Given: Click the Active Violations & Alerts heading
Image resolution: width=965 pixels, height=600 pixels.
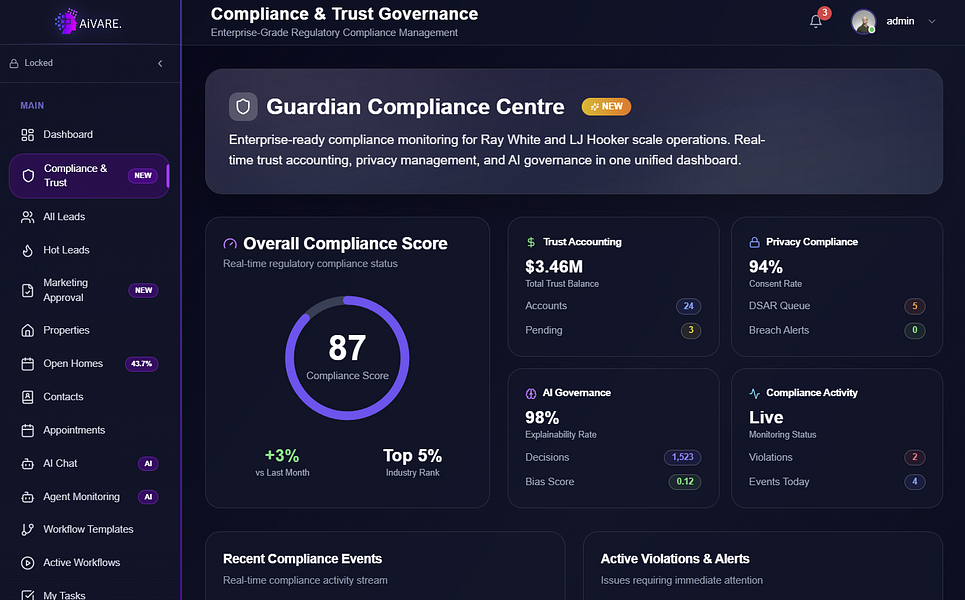Looking at the screenshot, I should 675,559.
